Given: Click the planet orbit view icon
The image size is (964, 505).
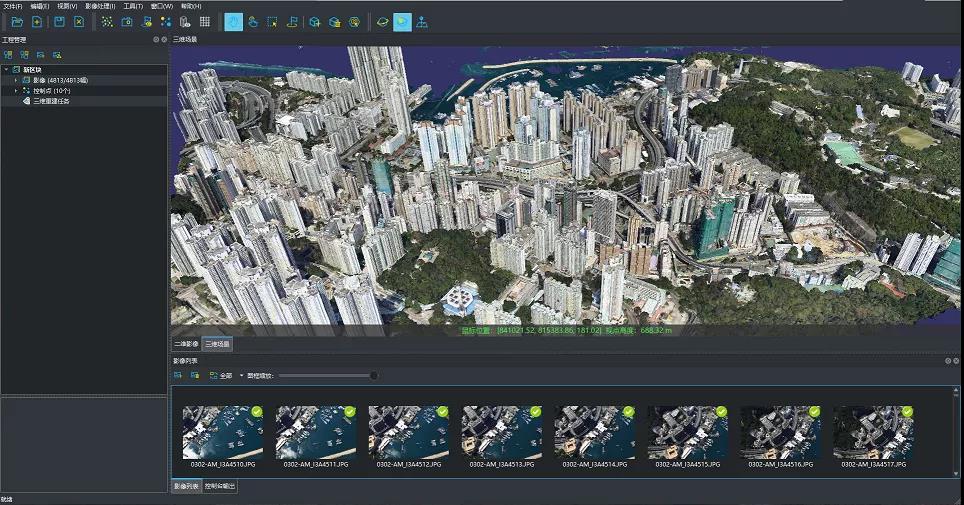Looking at the screenshot, I should pos(382,21).
